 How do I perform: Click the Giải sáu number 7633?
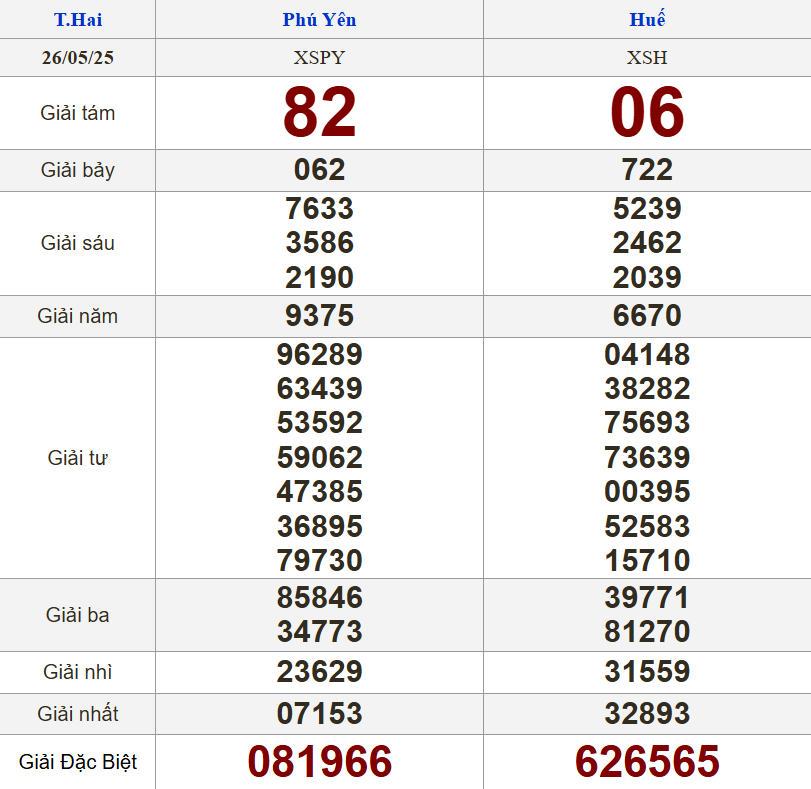tap(319, 209)
